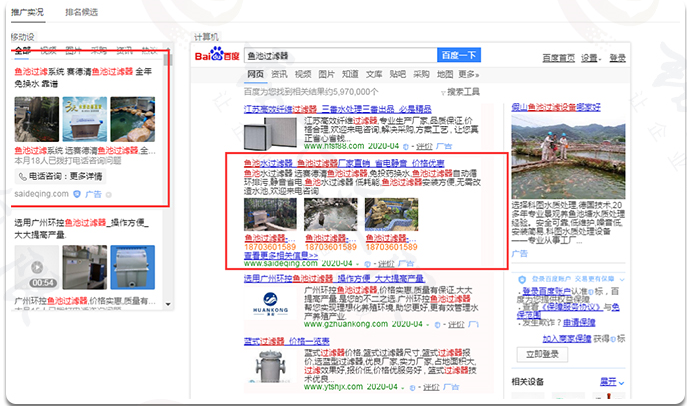
Task: Click the second mobile ad filter box photo
Action: pos(85,119)
